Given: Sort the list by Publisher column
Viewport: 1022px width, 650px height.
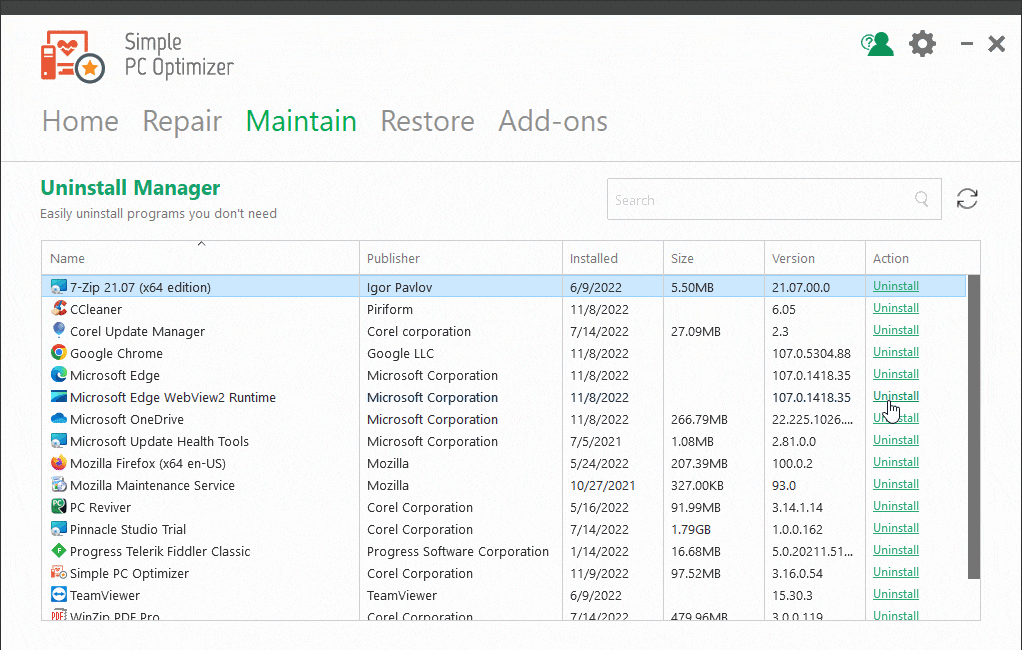Looking at the screenshot, I should click(461, 258).
